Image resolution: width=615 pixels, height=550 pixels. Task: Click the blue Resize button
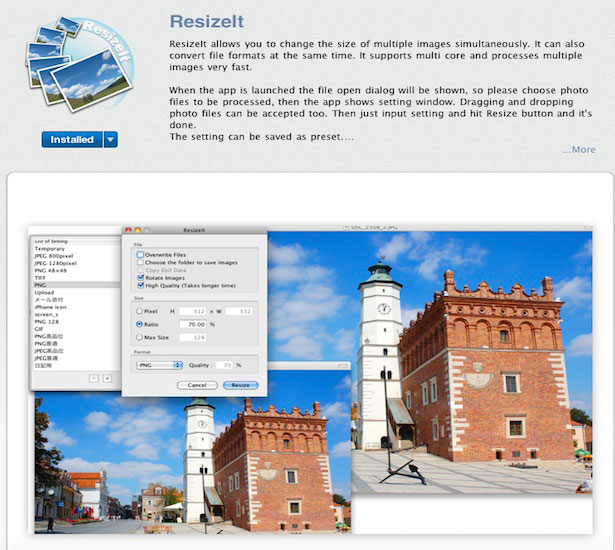click(240, 385)
